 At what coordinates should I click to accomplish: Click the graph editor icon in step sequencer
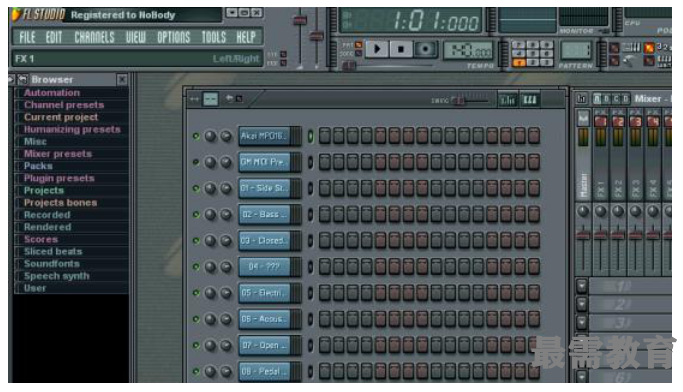pos(507,100)
